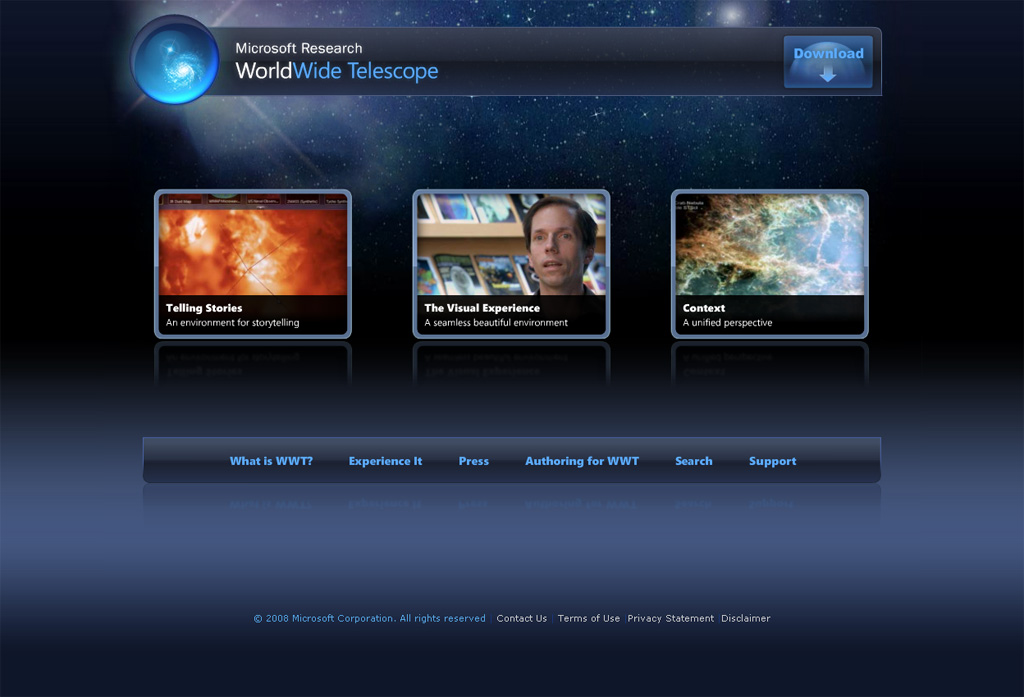Click the WorldWide Telescope galaxy logo orb
The image size is (1024, 697).
[x=175, y=60]
